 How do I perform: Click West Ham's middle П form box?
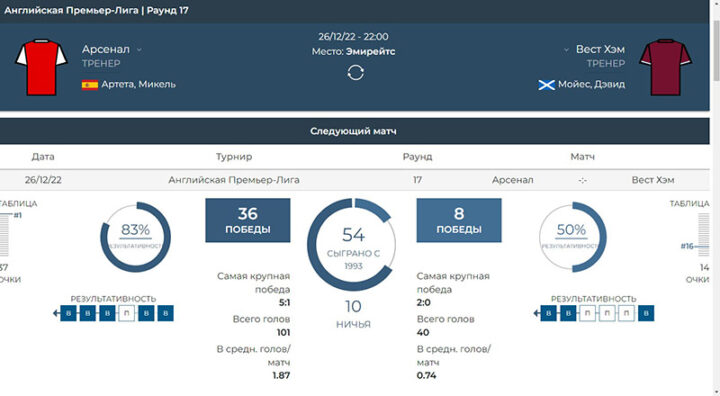pyautogui.click(x=607, y=313)
